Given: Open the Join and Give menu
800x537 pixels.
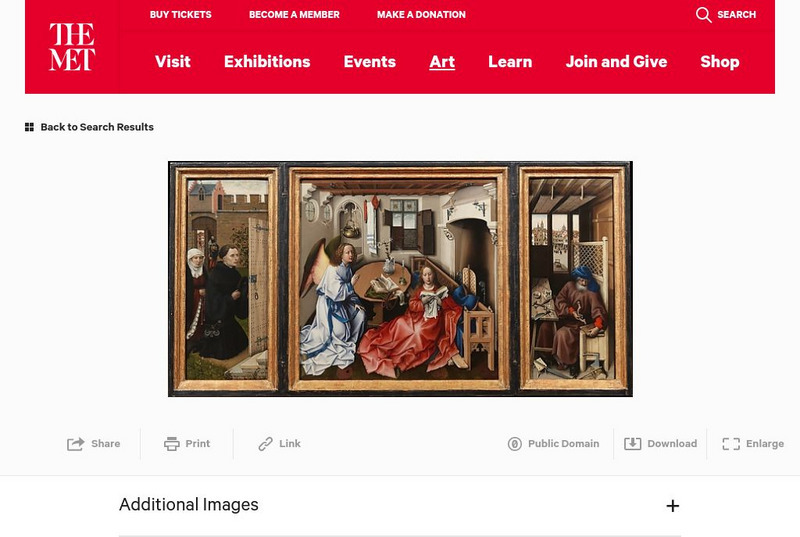Looking at the screenshot, I should (616, 62).
